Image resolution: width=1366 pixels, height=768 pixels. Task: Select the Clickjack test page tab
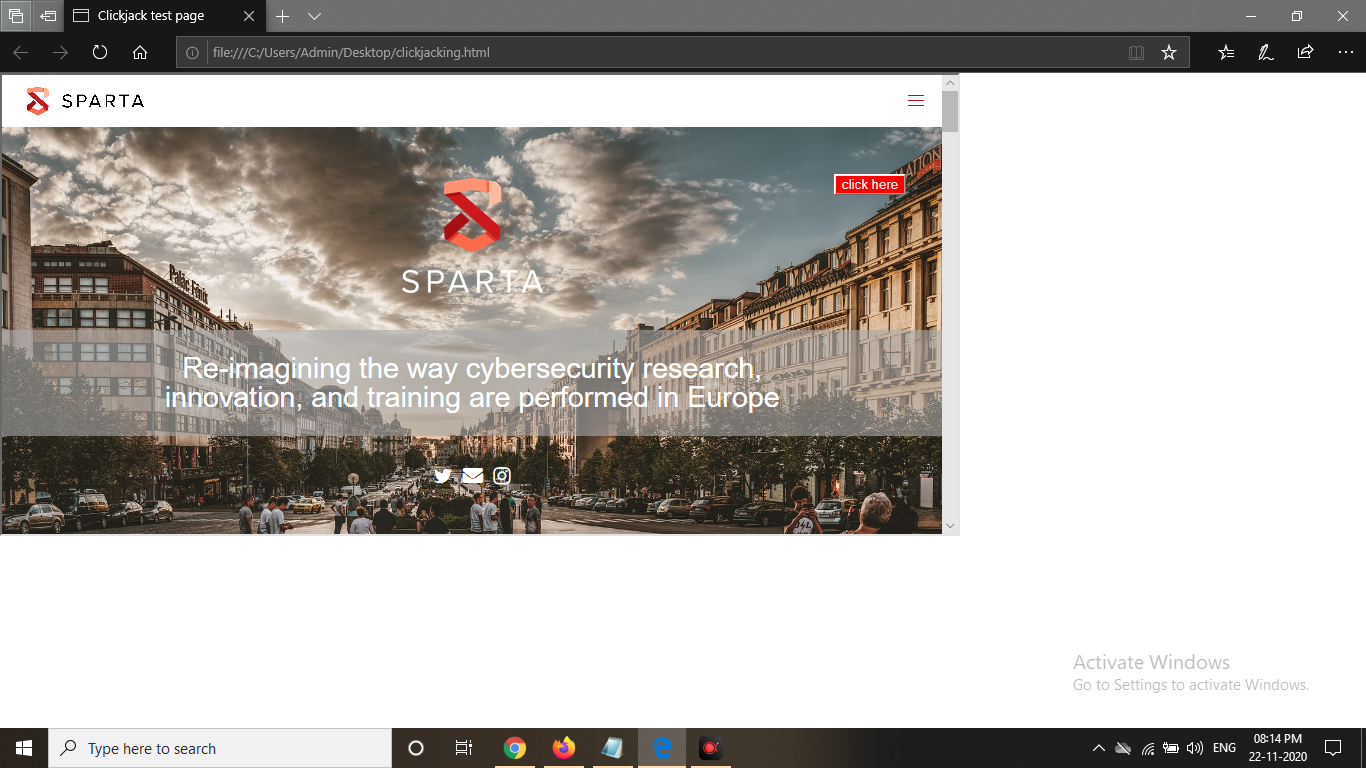click(x=150, y=16)
